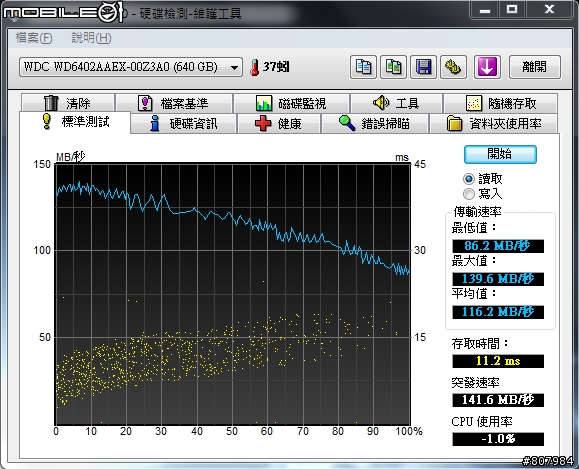Click the maximum value 139.6 MB/秒
Viewport: 579px width, 469px height.
click(498, 279)
